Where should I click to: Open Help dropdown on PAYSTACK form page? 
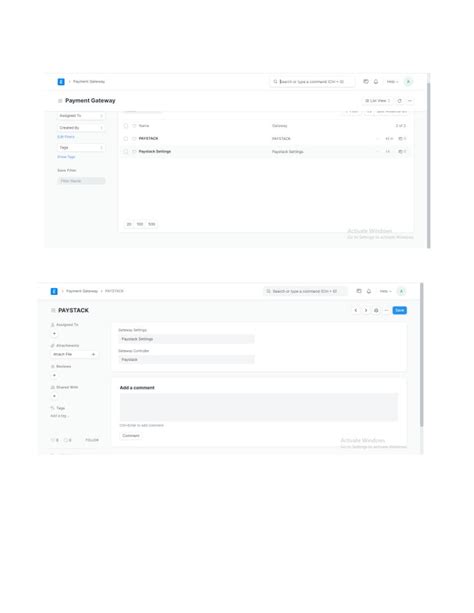385,291
